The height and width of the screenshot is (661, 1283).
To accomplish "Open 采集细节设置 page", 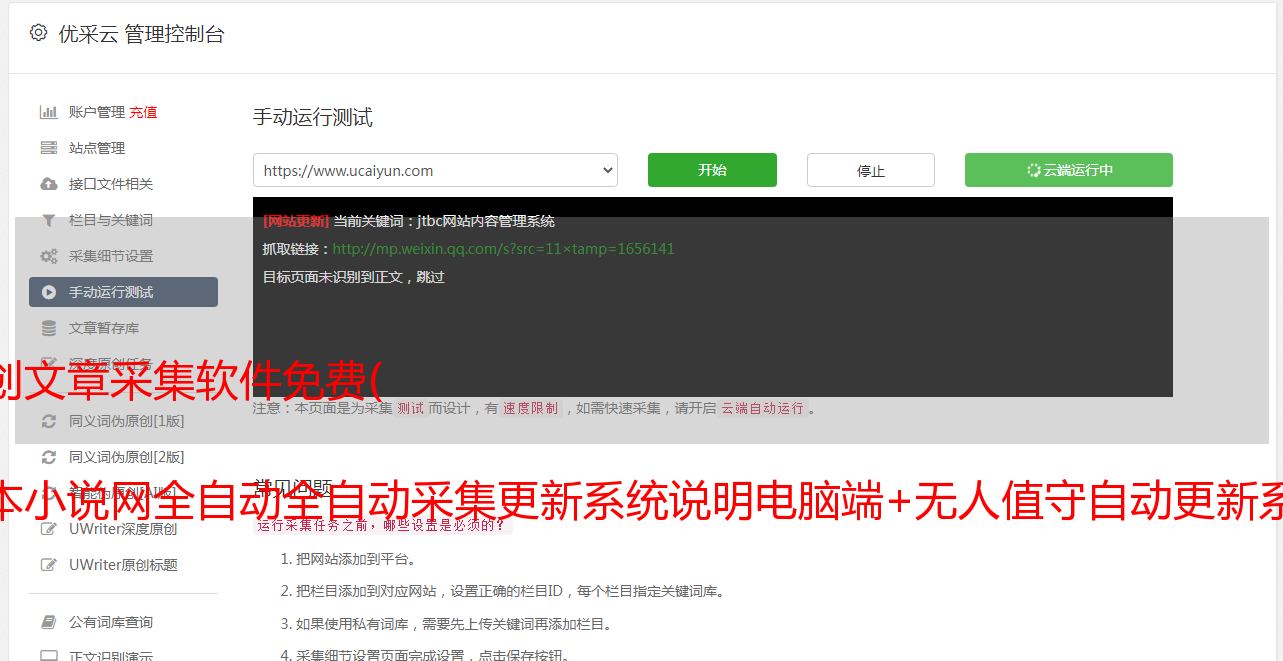I will tap(111, 256).
